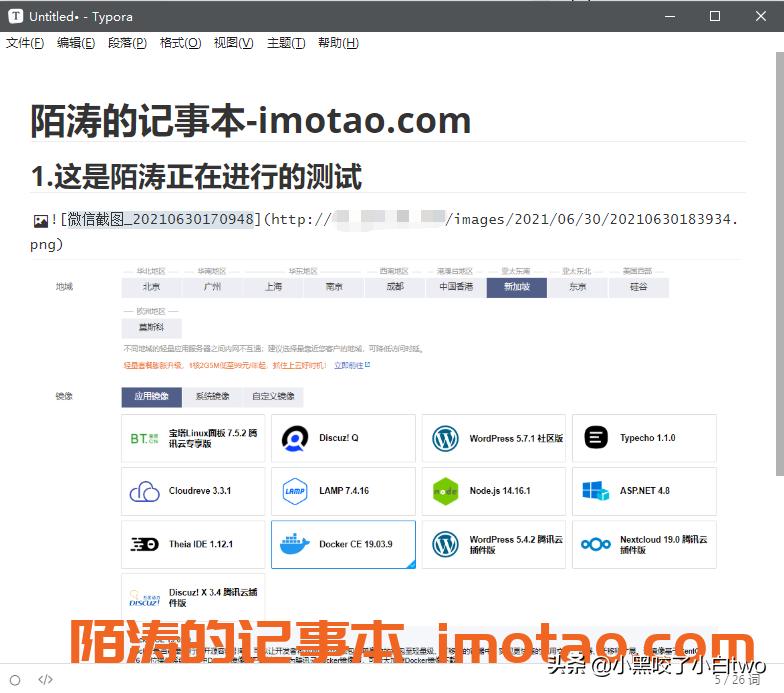784x693 pixels.
Task: Select the 南京 region tab
Action: click(x=334, y=287)
